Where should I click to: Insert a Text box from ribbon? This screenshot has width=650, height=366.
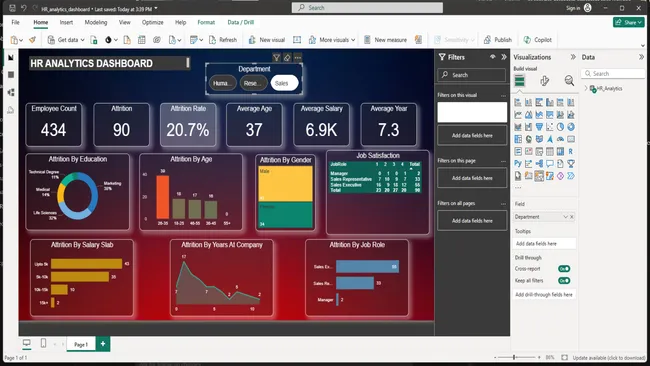(297, 40)
